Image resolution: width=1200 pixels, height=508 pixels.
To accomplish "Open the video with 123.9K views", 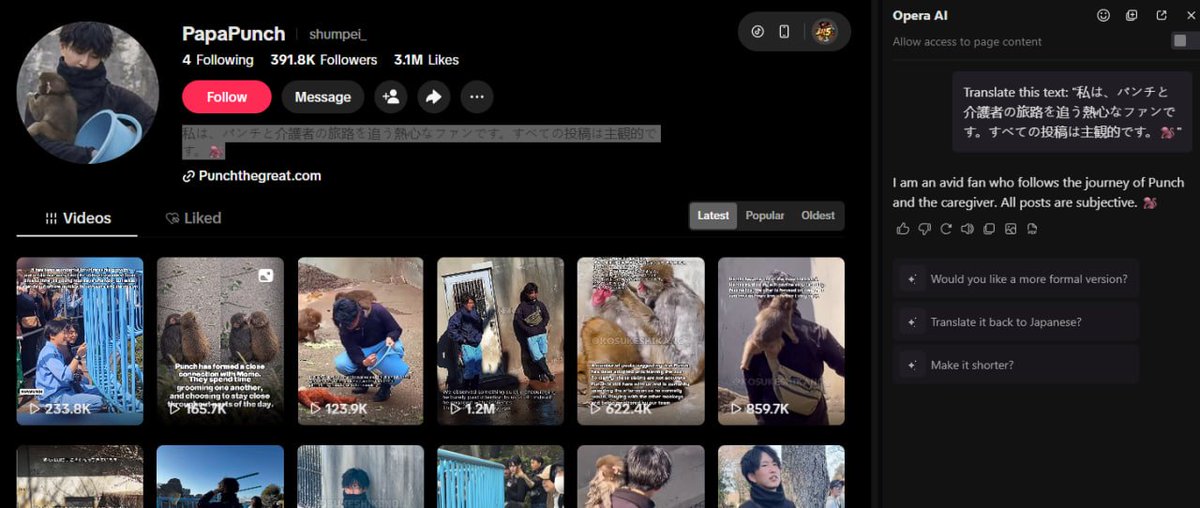I will [360, 341].
